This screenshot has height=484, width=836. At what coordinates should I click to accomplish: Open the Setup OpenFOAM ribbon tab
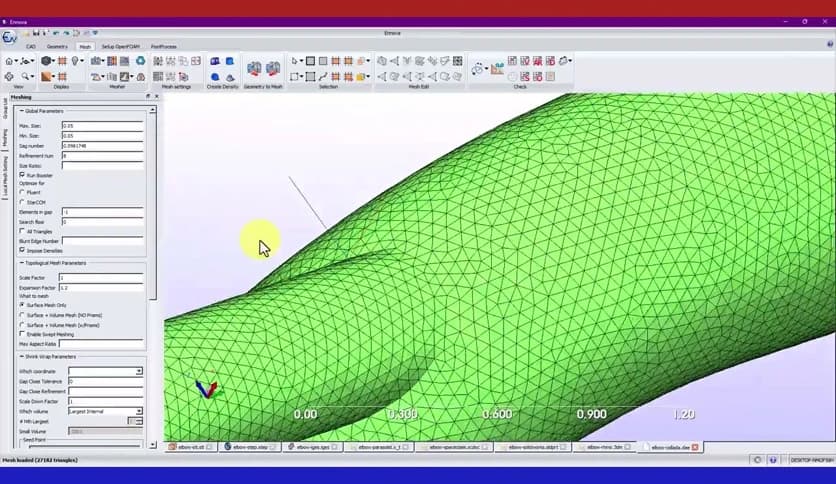pyautogui.click(x=120, y=46)
